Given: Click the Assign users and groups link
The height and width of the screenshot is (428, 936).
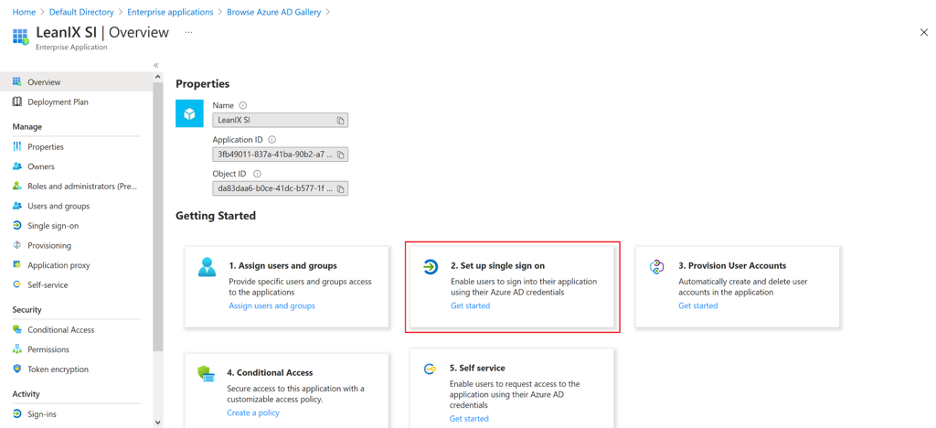Looking at the screenshot, I should (272, 306).
